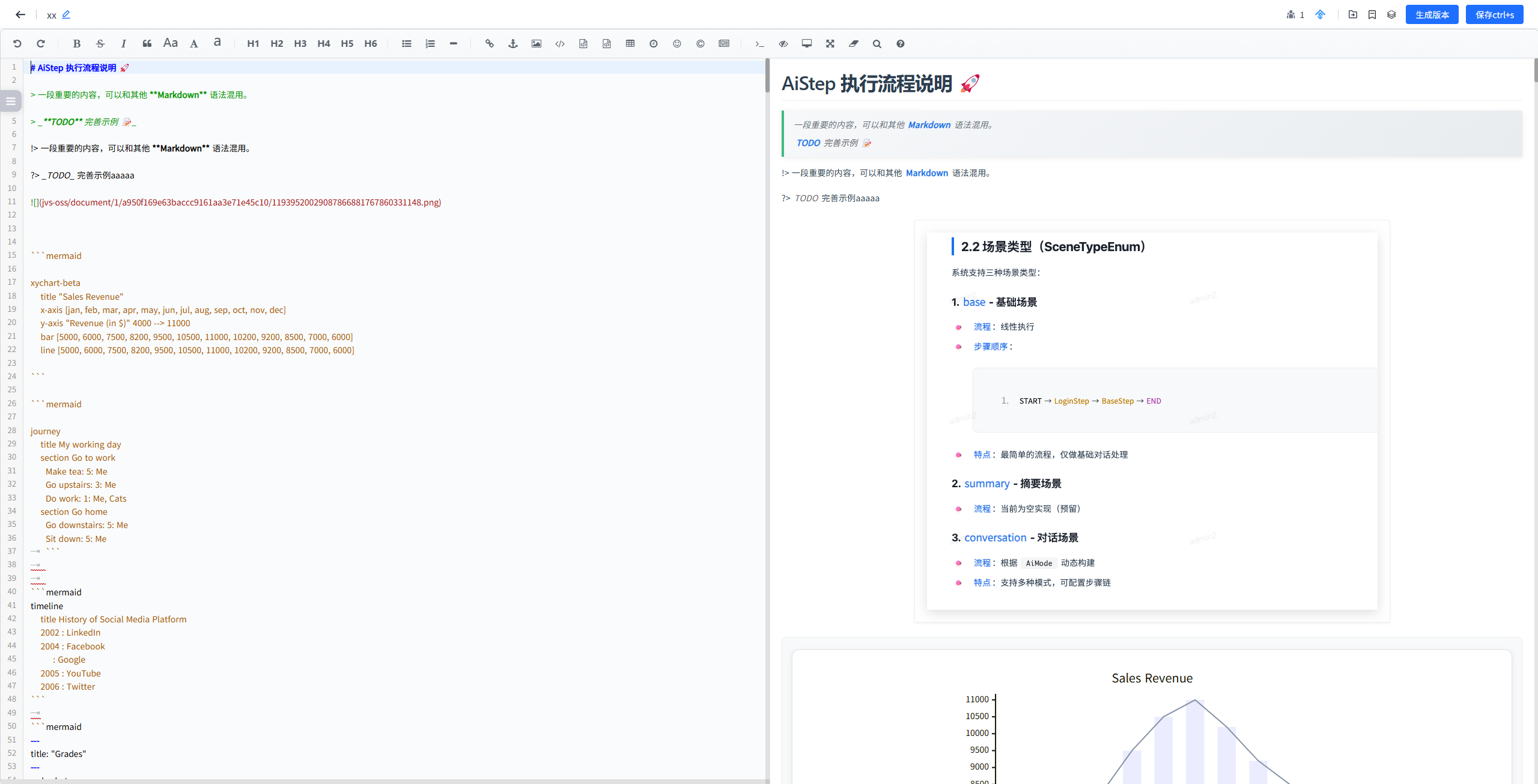Open the emoji picker smiley icon
1538x784 pixels.
[x=677, y=44]
